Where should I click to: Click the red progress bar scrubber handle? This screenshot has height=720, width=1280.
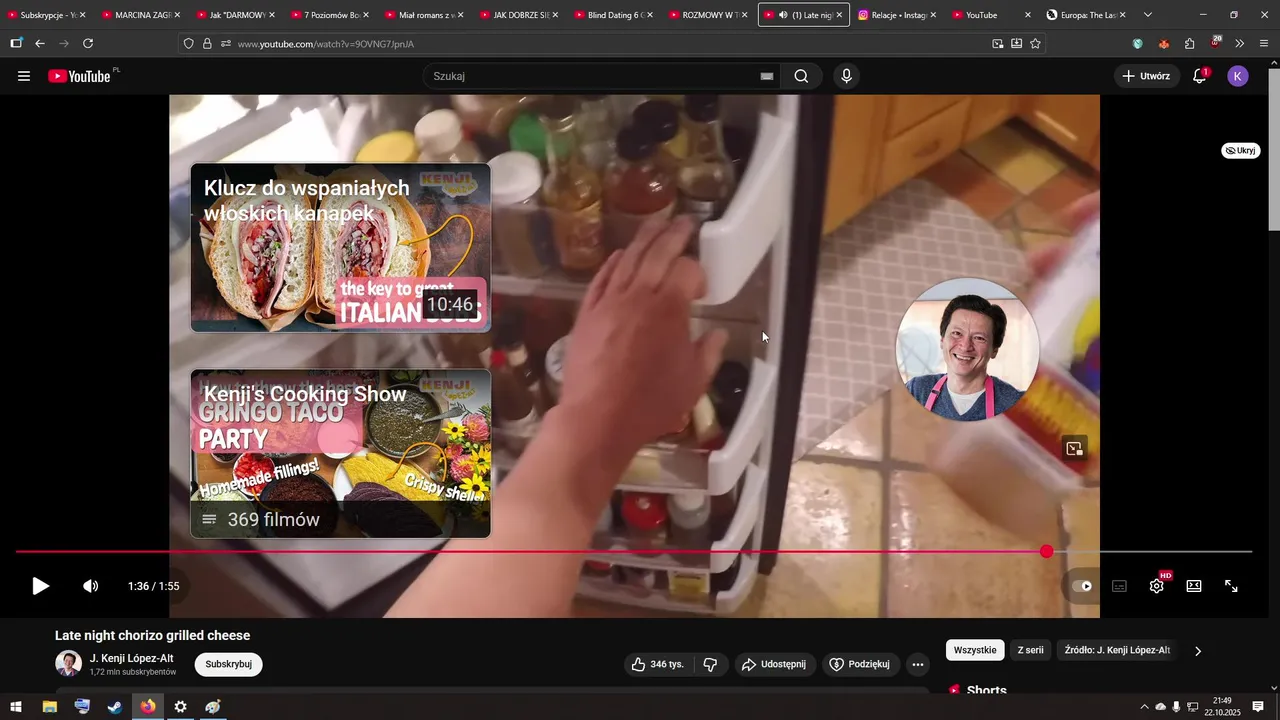click(1046, 552)
